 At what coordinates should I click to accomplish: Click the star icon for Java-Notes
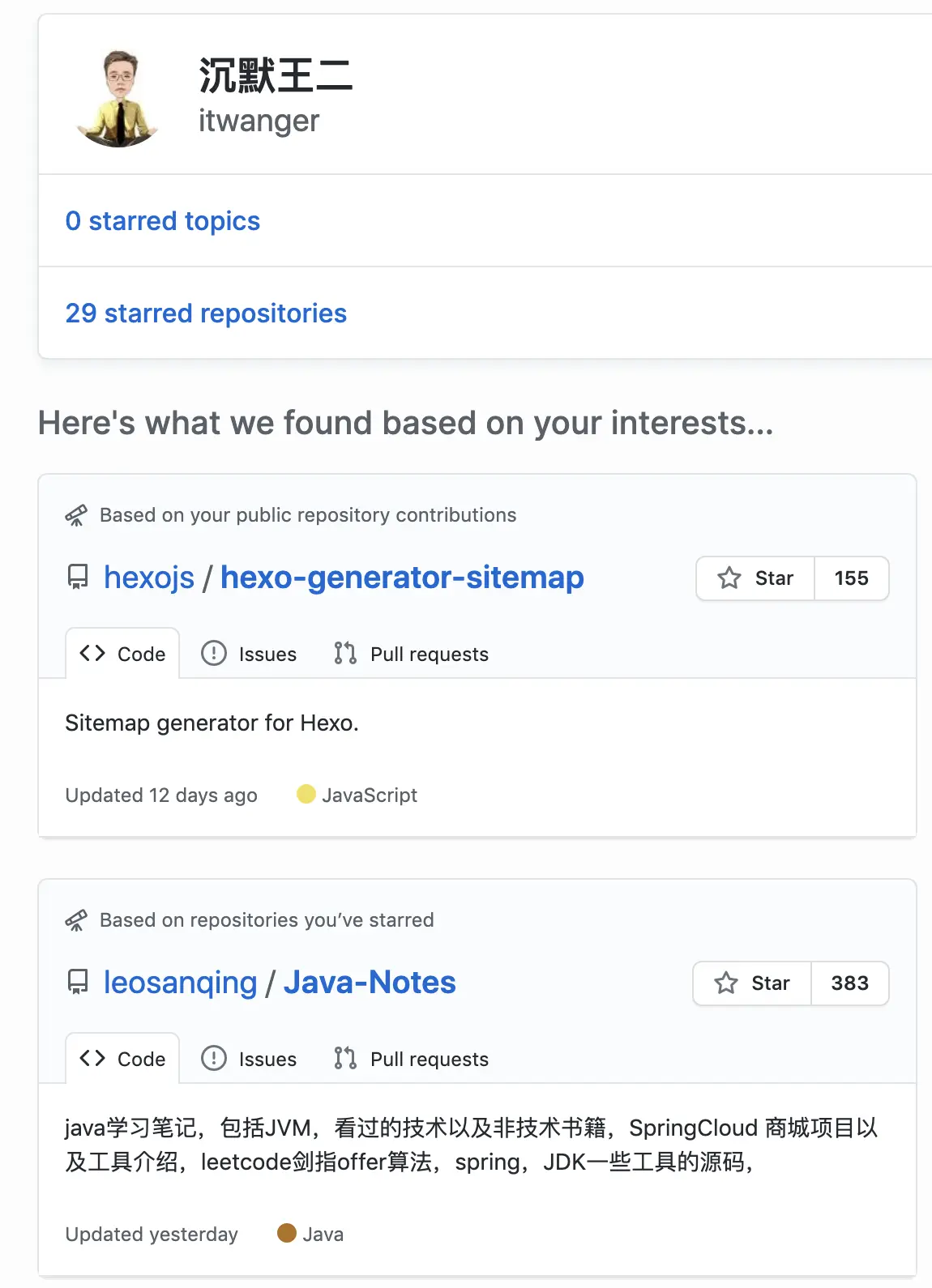726,983
